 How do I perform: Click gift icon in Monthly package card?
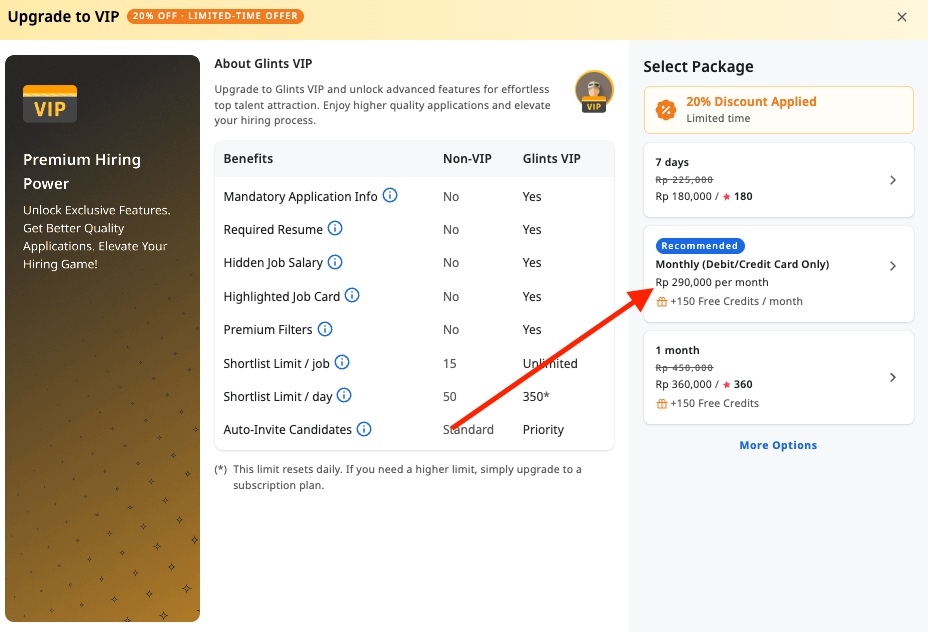662,302
